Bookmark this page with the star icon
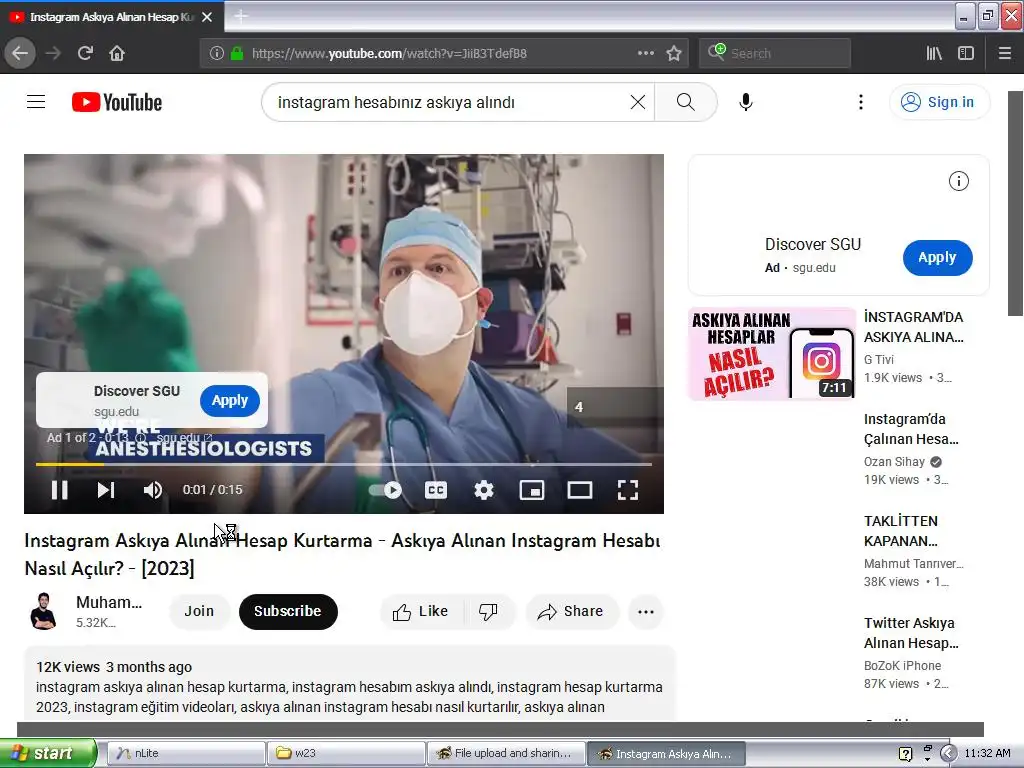Viewport: 1024px width, 768px height. click(x=674, y=53)
